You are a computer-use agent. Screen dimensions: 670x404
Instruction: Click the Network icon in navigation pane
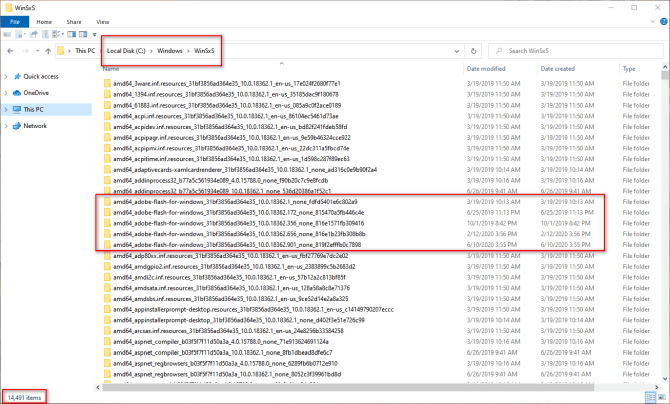click(16, 126)
